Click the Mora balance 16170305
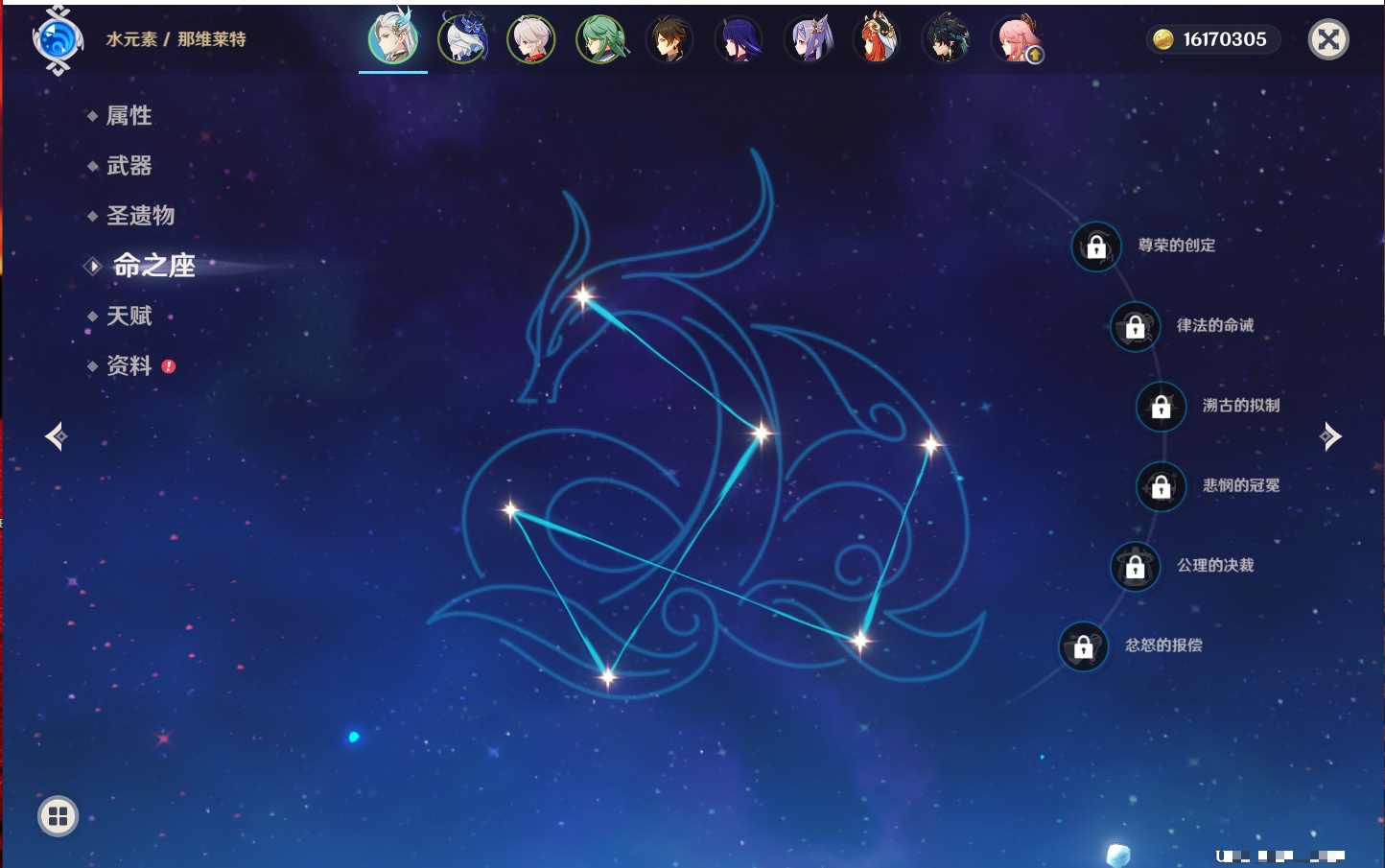 point(1225,39)
